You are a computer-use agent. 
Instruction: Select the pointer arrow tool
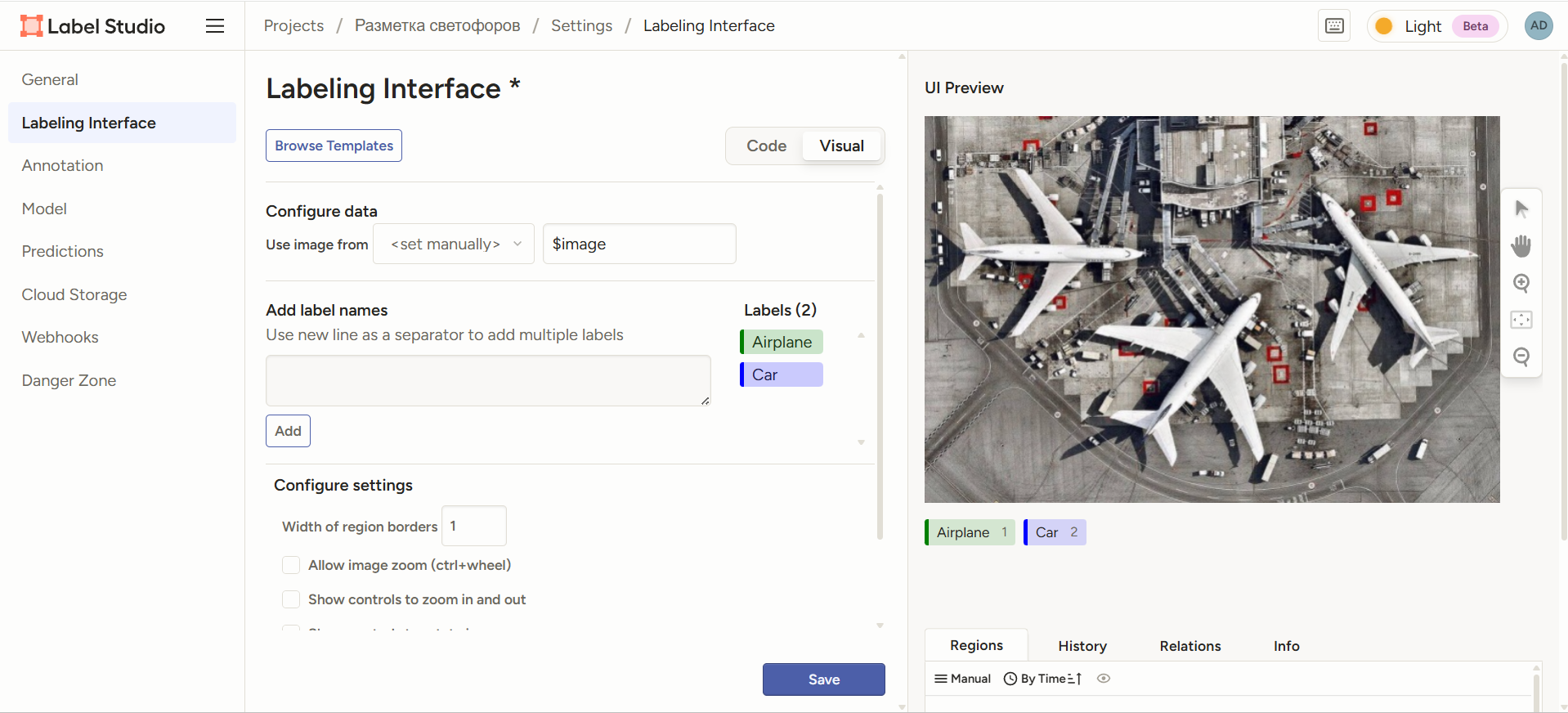click(x=1521, y=209)
